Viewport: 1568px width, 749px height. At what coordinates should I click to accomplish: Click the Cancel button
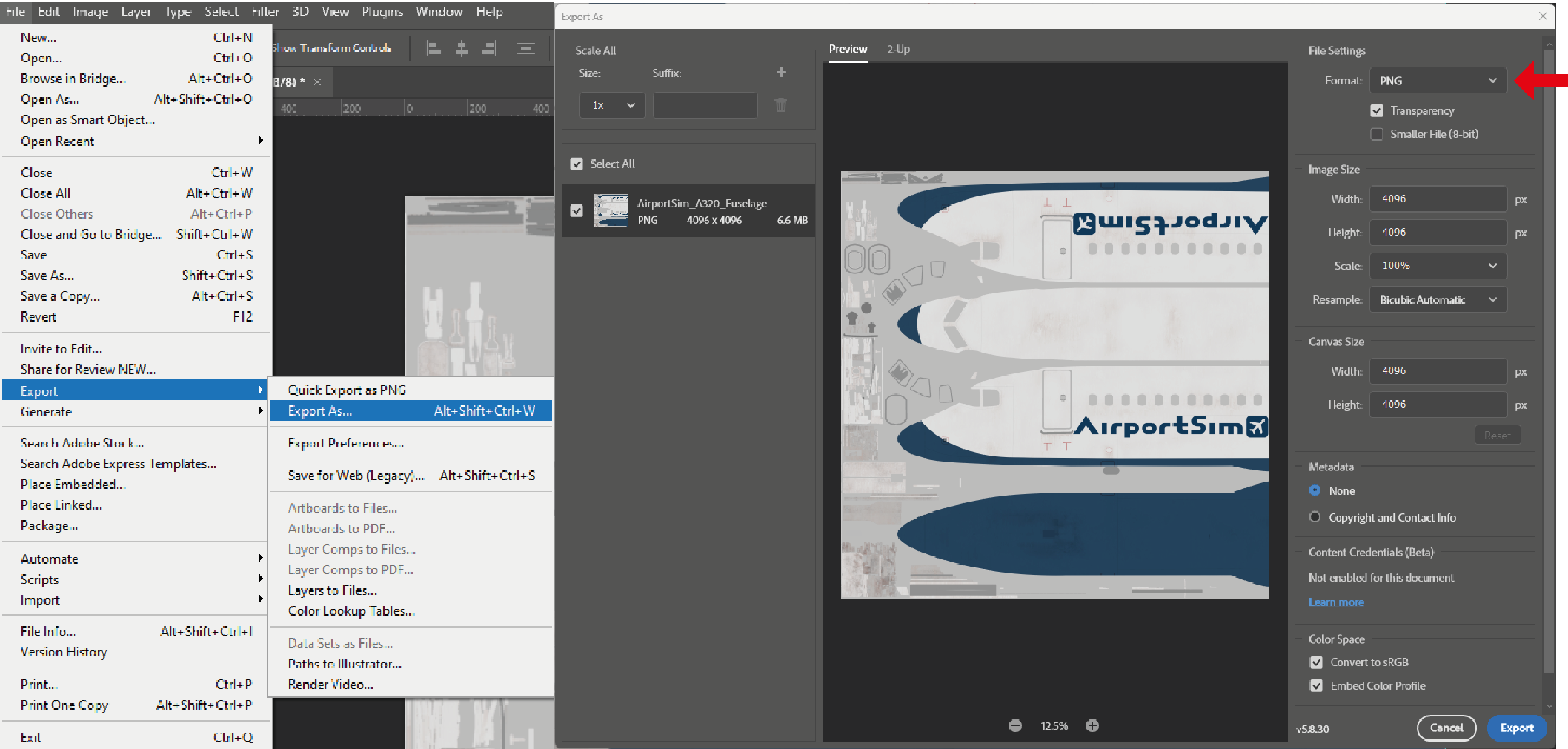click(x=1446, y=728)
